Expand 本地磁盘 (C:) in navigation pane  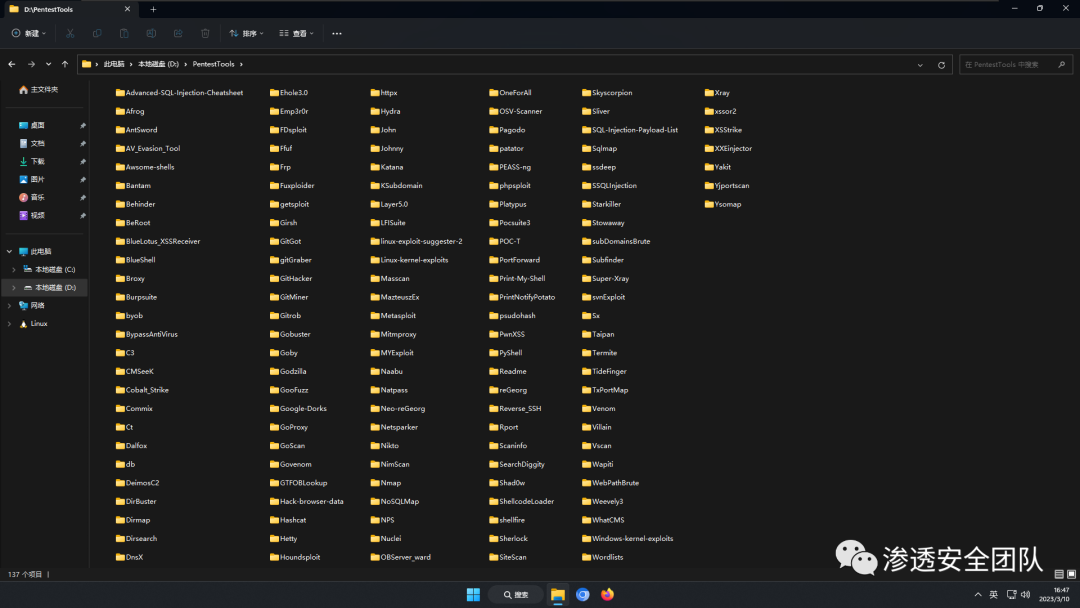click(x=14, y=269)
